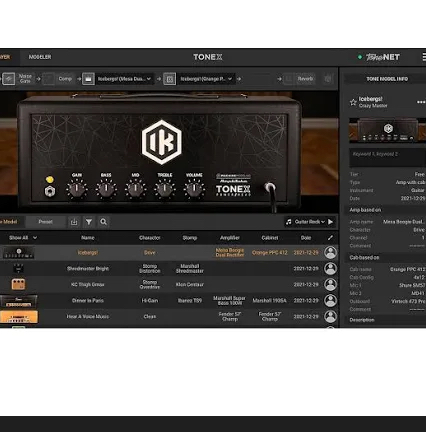The width and height of the screenshot is (426, 432).
Task: Click the IK hexagon logo on amp
Action: pos(162,142)
